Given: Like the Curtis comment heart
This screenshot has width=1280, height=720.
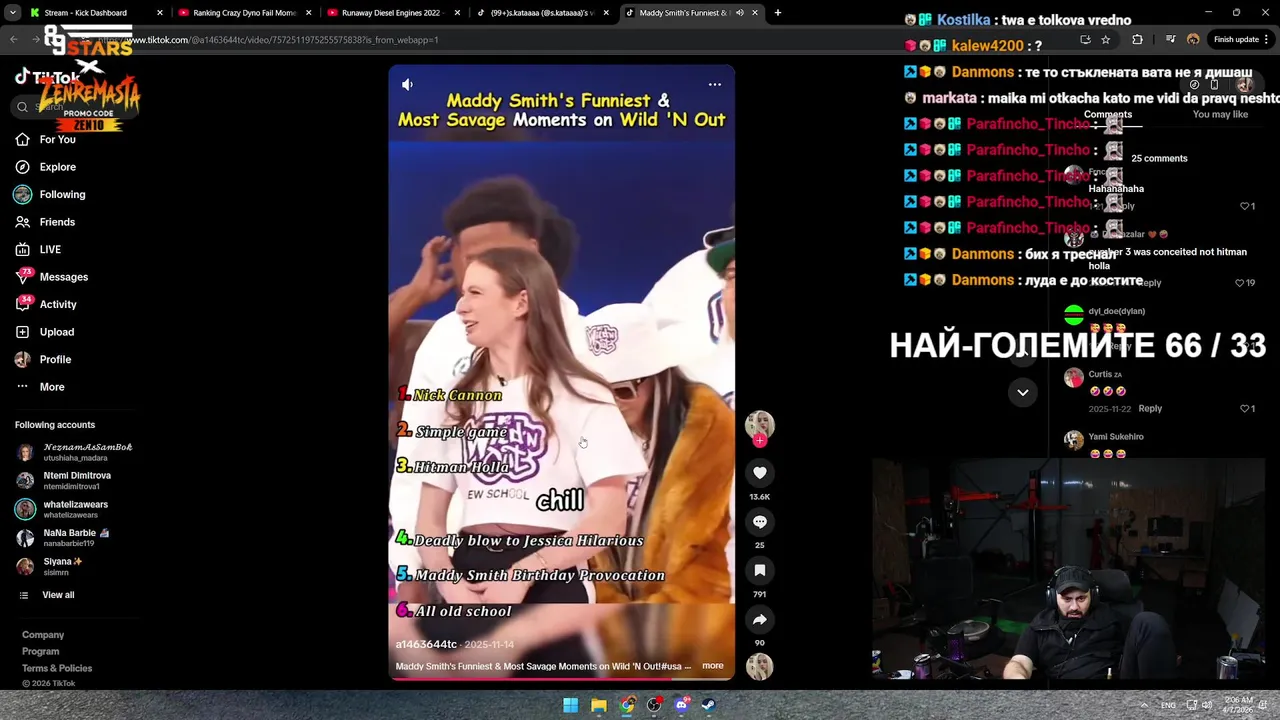Looking at the screenshot, I should pyautogui.click(x=1245, y=409).
